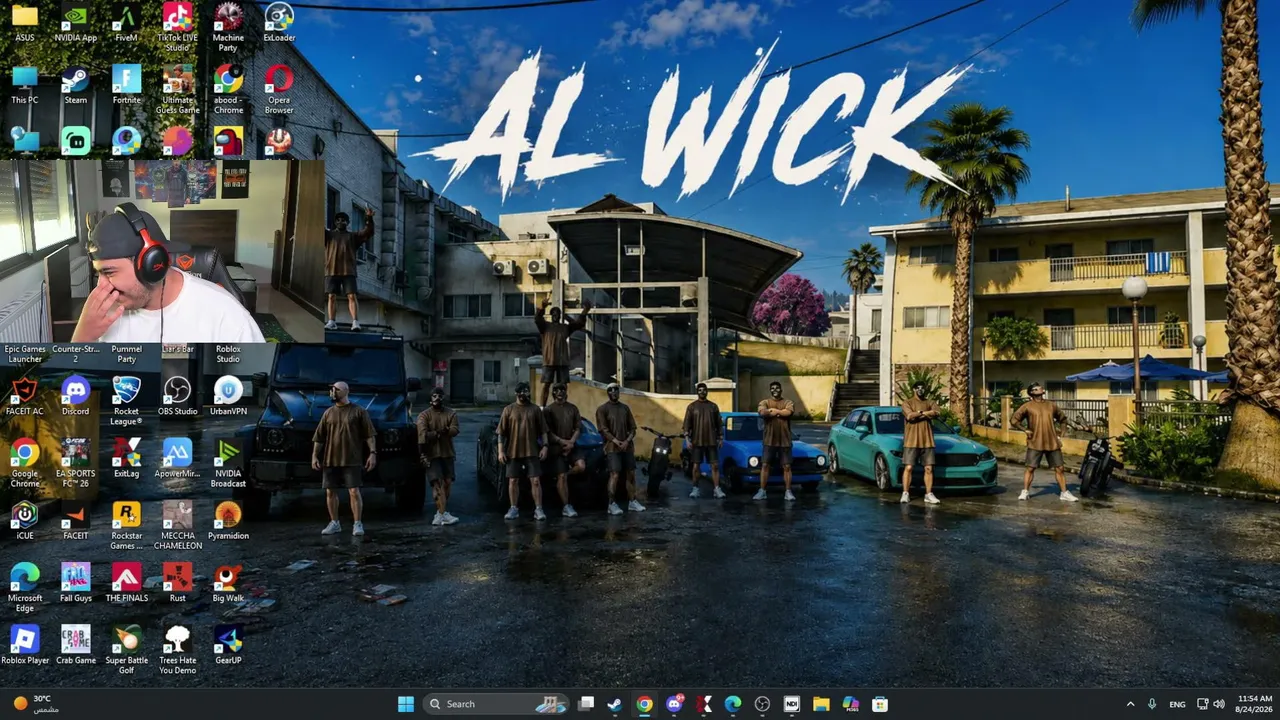Switch to Chrome on the taskbar

coord(645,704)
